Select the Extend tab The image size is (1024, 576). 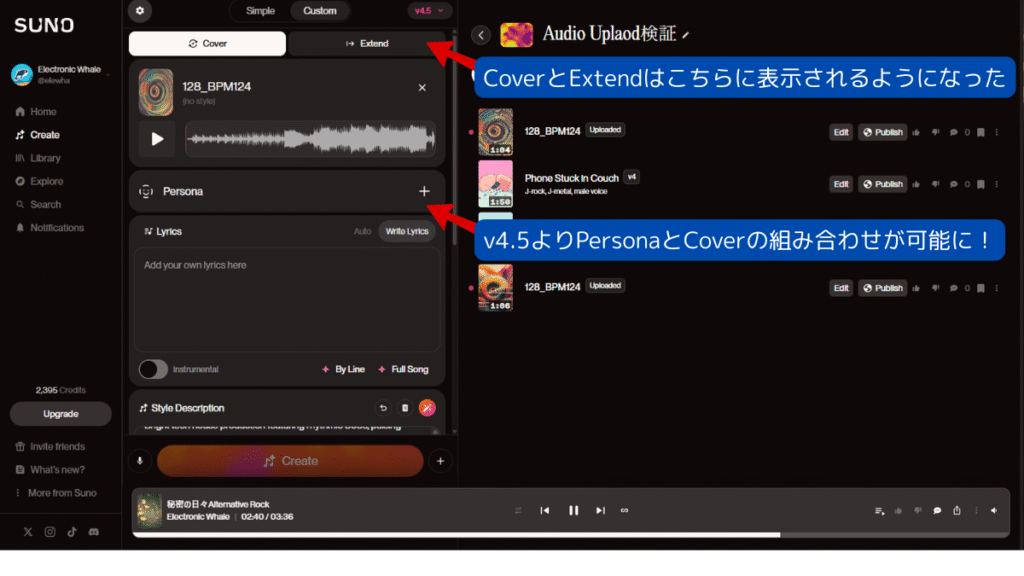point(367,44)
